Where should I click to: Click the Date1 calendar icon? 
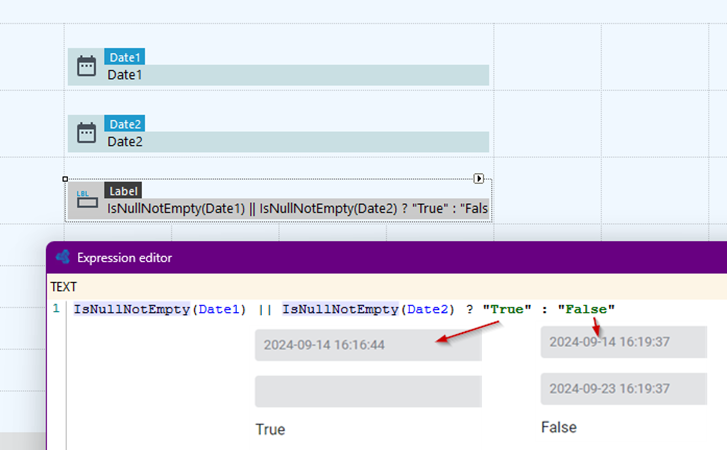coord(86,66)
